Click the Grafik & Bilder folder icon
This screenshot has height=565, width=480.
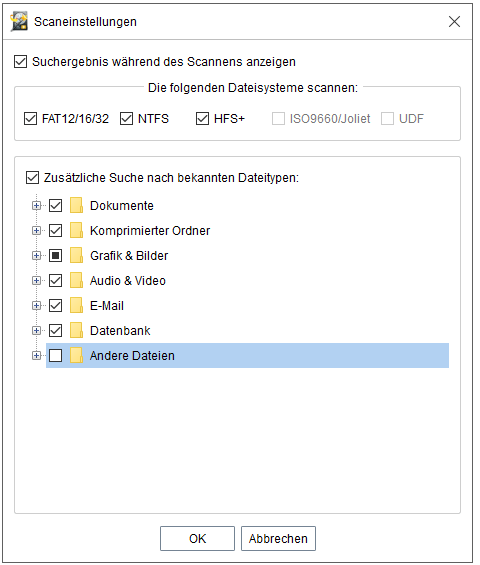(76, 255)
